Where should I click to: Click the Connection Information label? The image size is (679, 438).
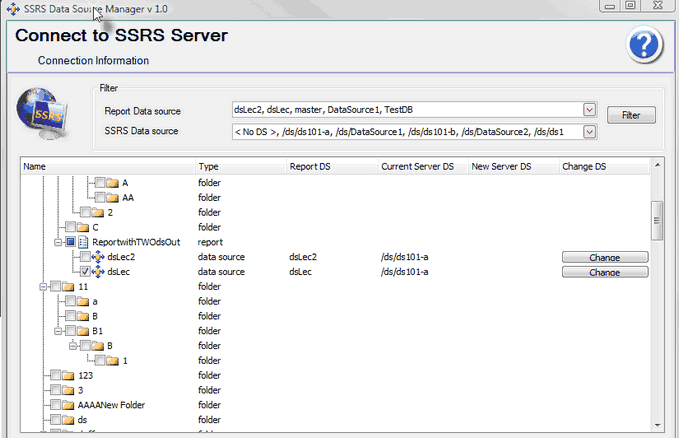(x=94, y=61)
